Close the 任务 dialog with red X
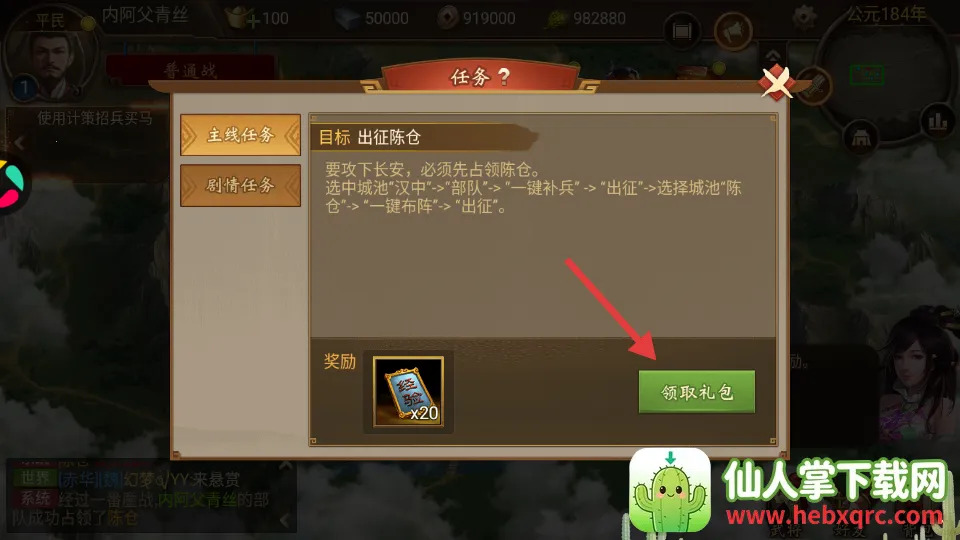The height and width of the screenshot is (540, 960). pyautogui.click(x=776, y=82)
